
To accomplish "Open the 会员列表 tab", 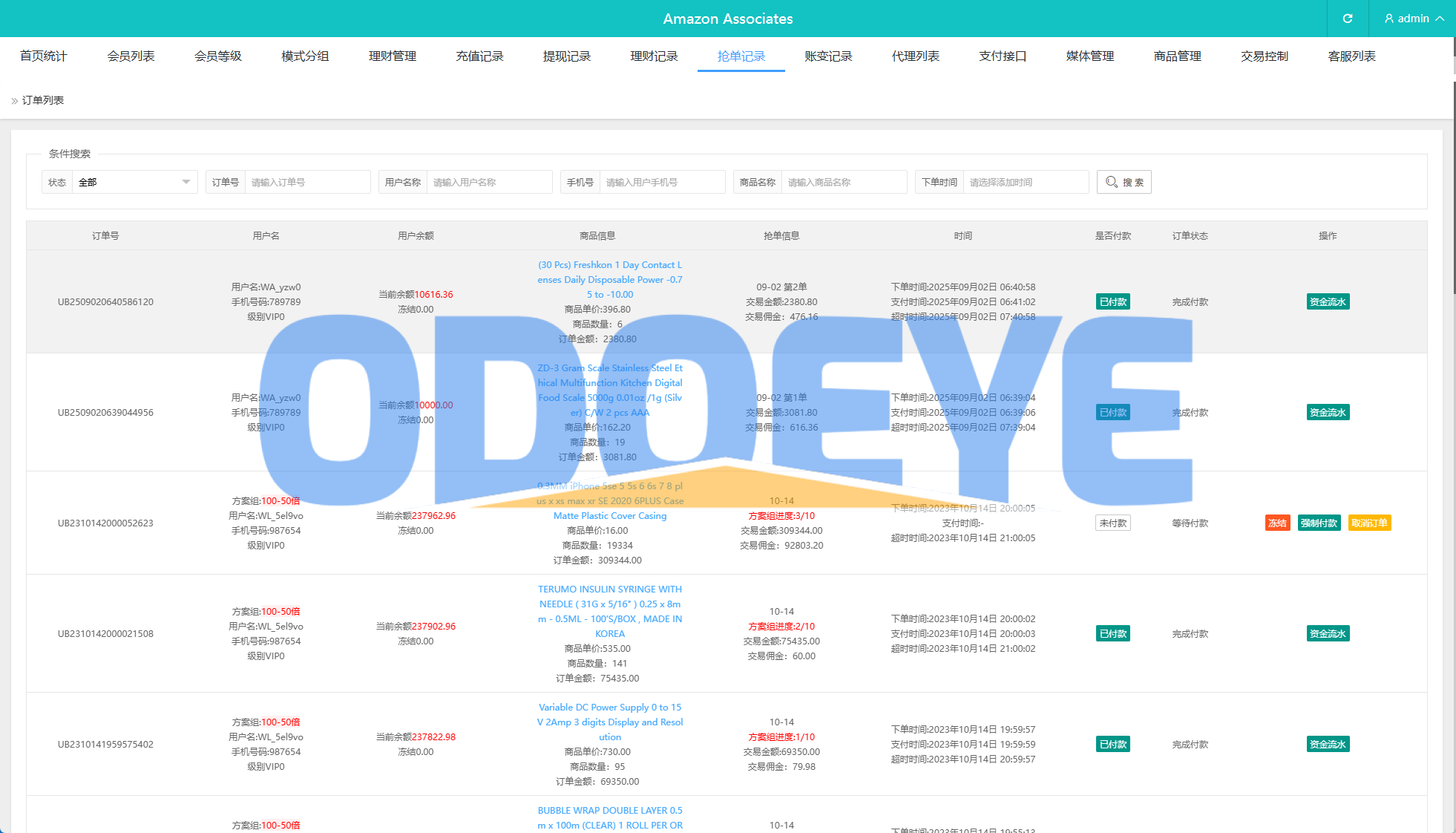I will click(131, 56).
